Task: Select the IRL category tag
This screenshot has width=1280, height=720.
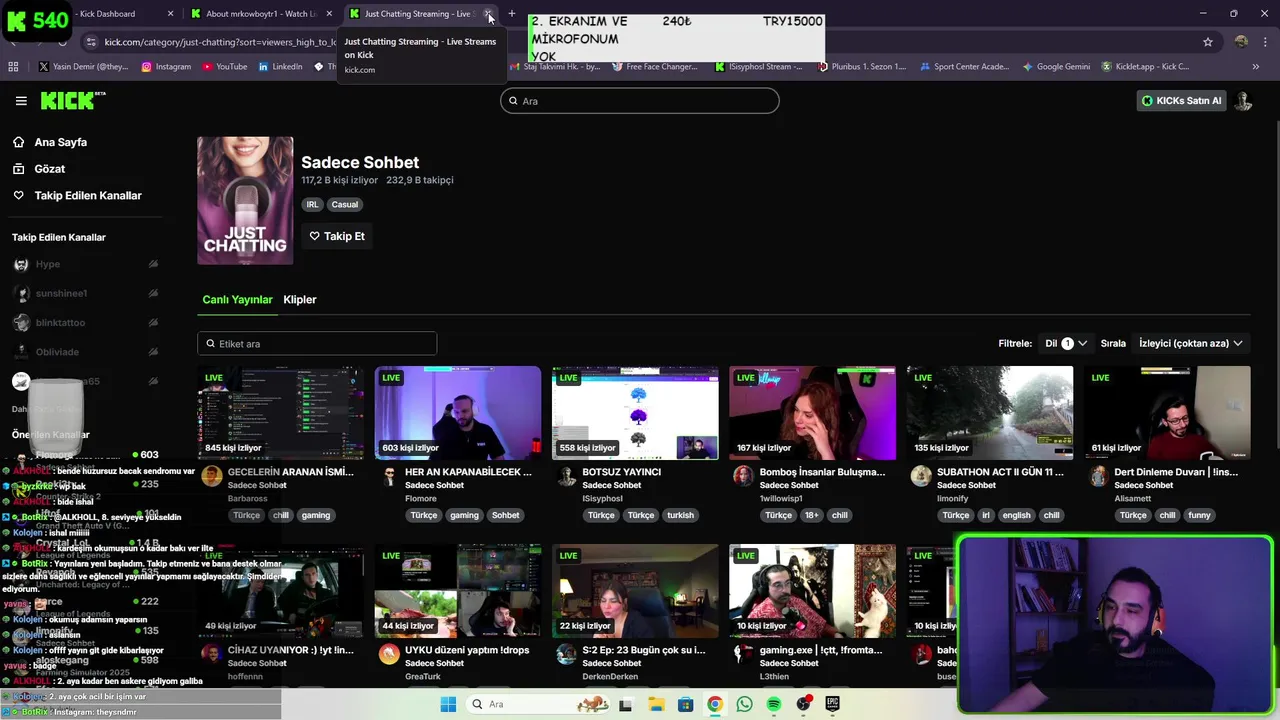Action: pos(312,204)
